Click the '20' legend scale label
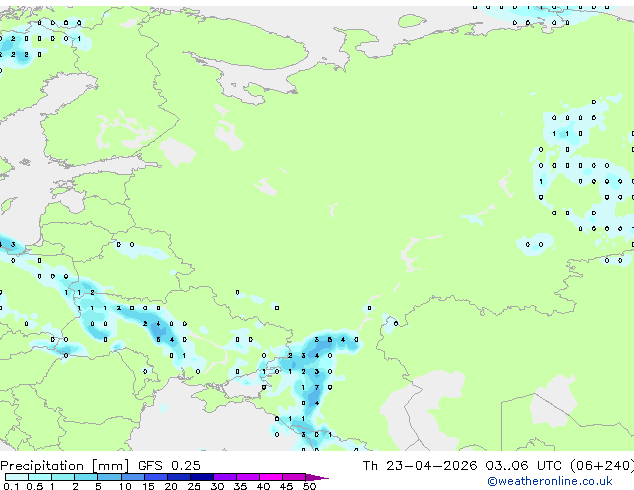 [171, 486]
